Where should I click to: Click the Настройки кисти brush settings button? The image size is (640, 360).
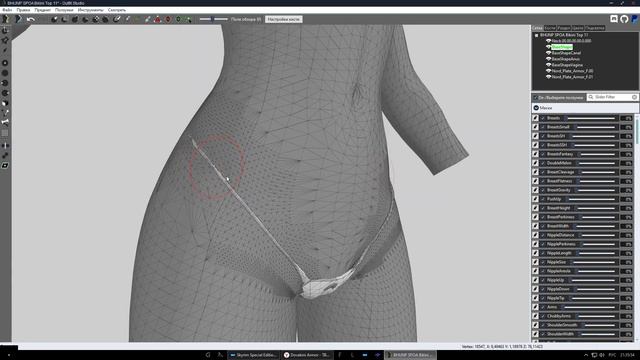(x=284, y=19)
